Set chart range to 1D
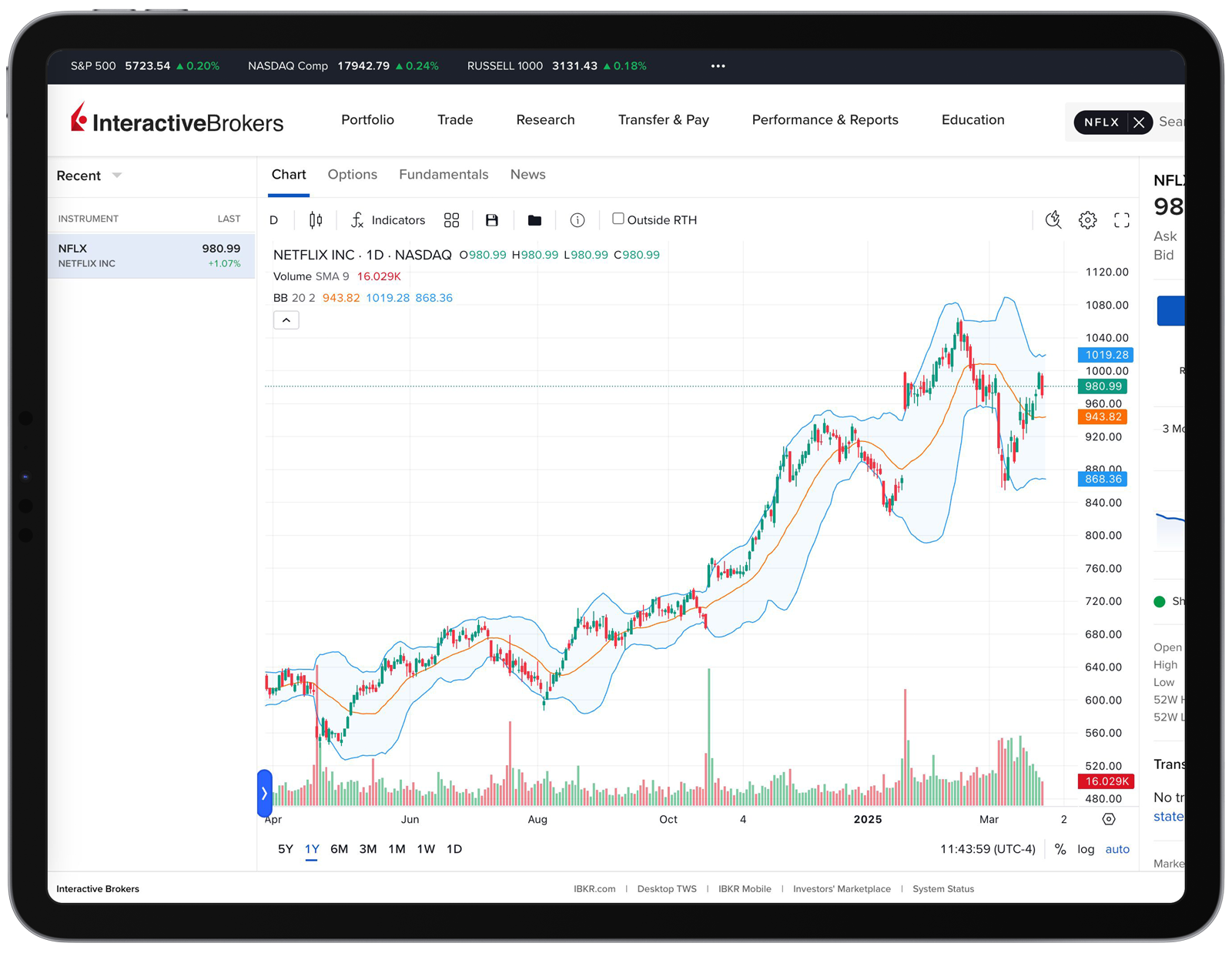Viewport: 1232px width, 953px height. click(454, 849)
